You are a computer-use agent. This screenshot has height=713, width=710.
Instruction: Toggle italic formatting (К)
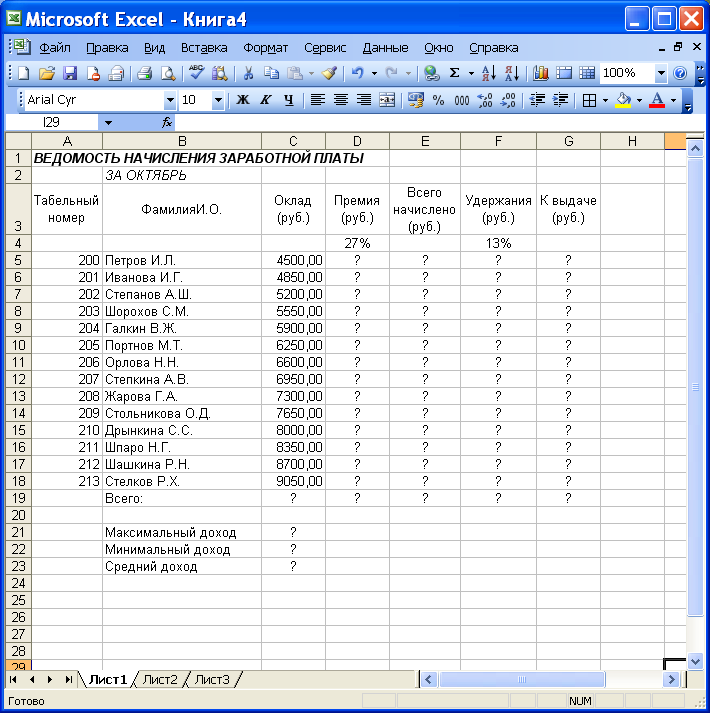point(266,100)
